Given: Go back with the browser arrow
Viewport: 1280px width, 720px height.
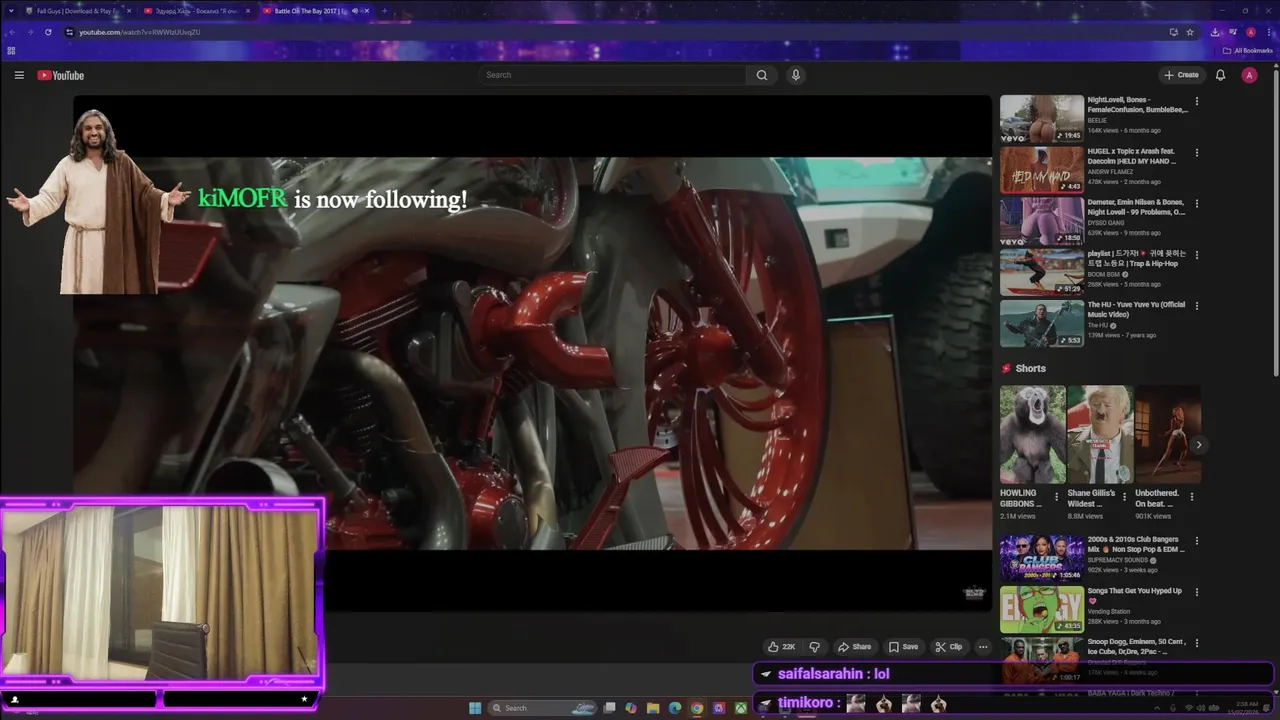Looking at the screenshot, I should 11,32.
